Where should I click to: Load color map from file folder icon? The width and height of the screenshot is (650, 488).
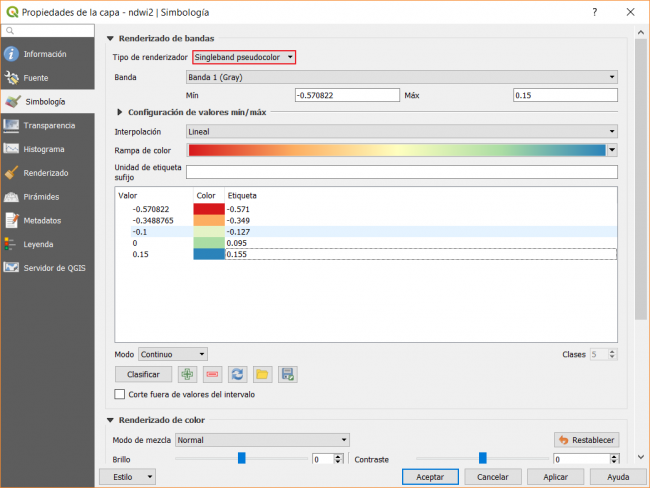click(262, 374)
